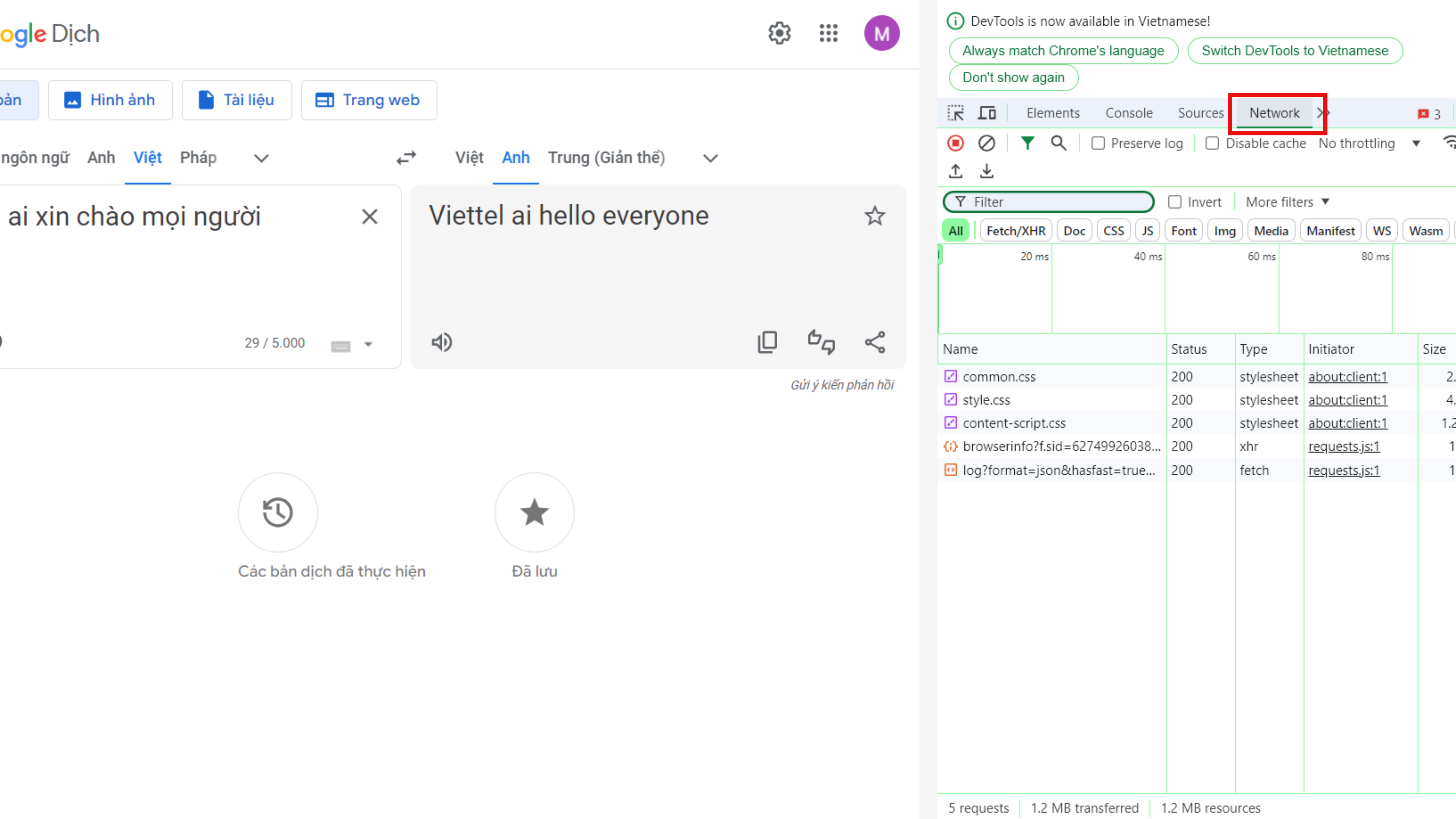Enable the Disable cache checkbox

tap(1212, 144)
